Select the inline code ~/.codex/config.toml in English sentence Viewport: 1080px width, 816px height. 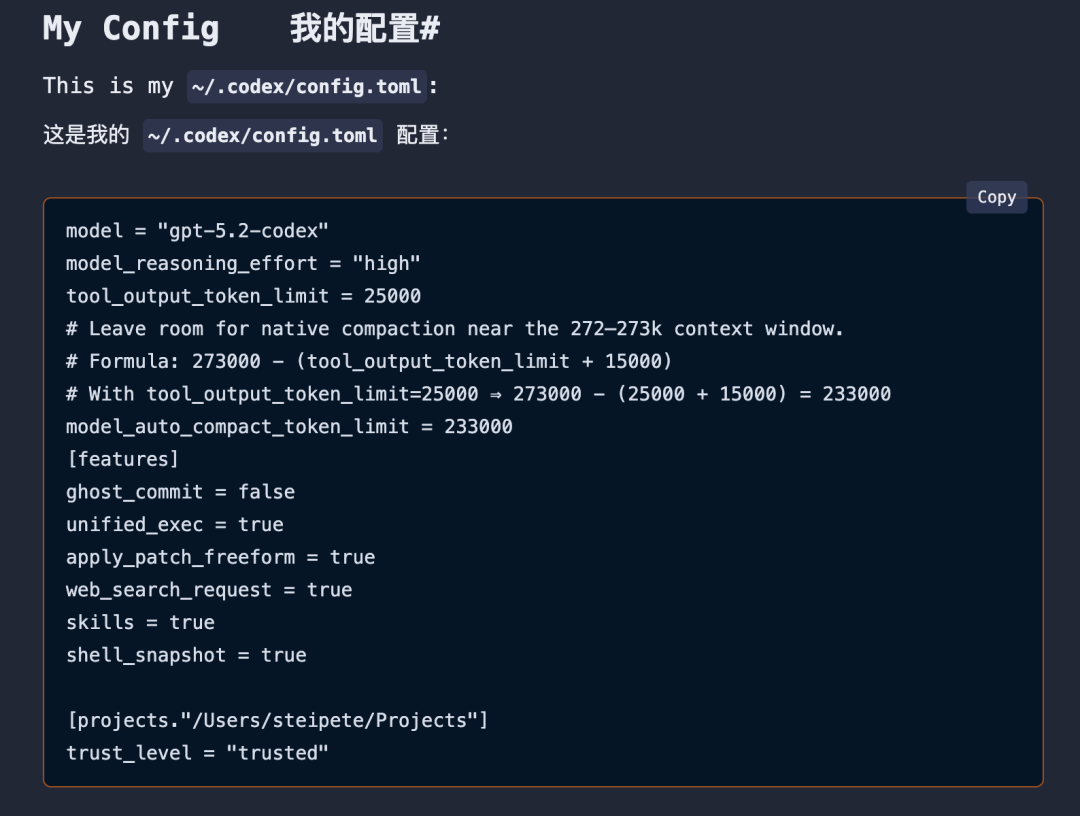pyautogui.click(x=307, y=87)
